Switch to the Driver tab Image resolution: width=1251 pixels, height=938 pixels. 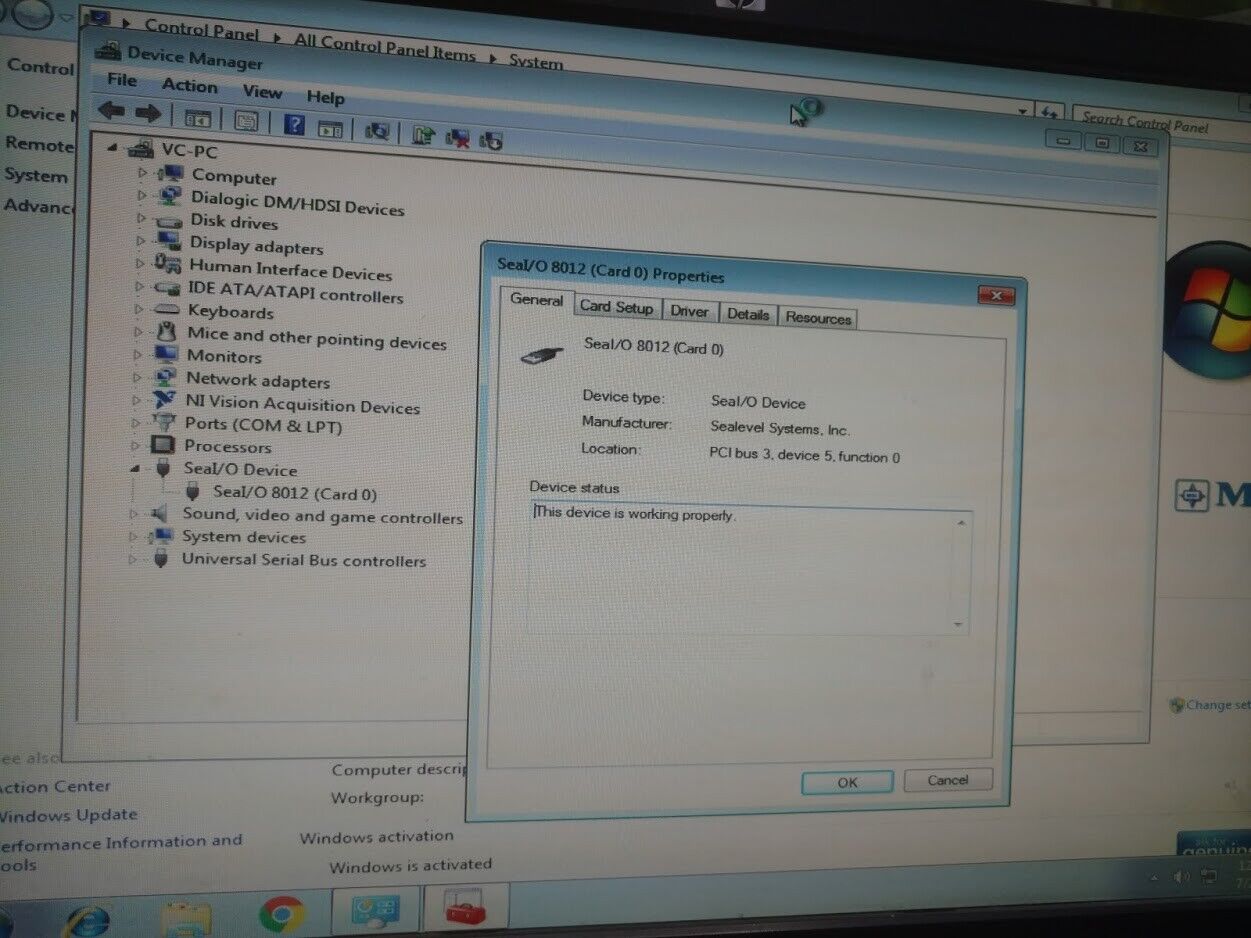point(689,311)
